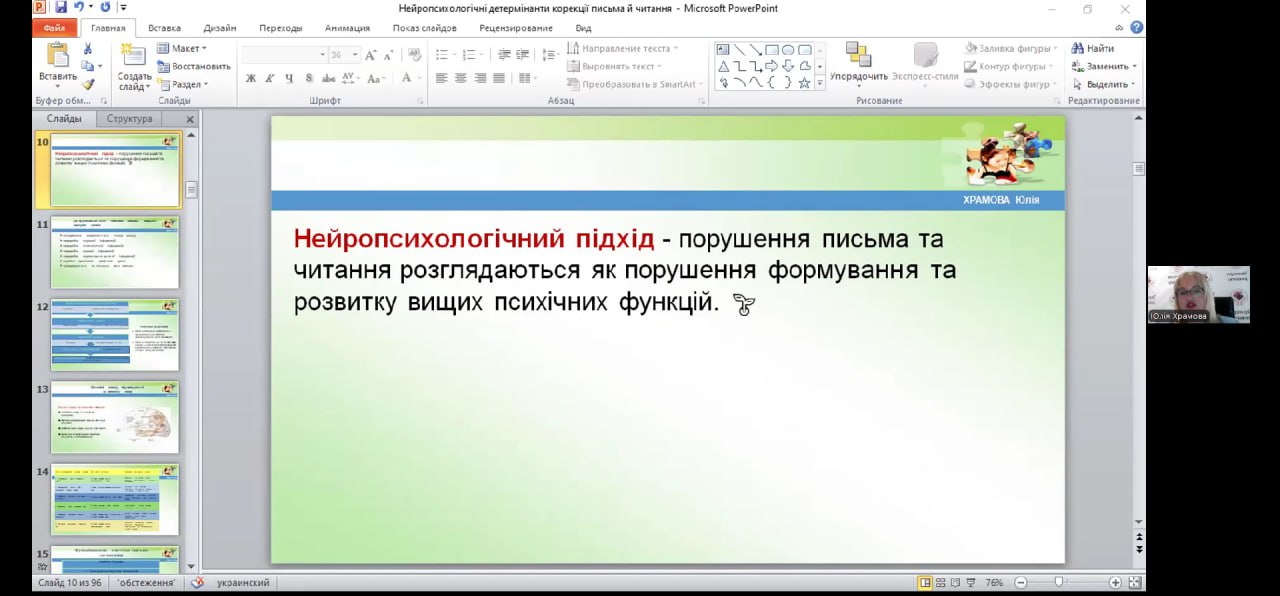This screenshot has width=1280, height=596.
Task: Click the PowerPoint Help question mark icon
Action: coord(1136,28)
